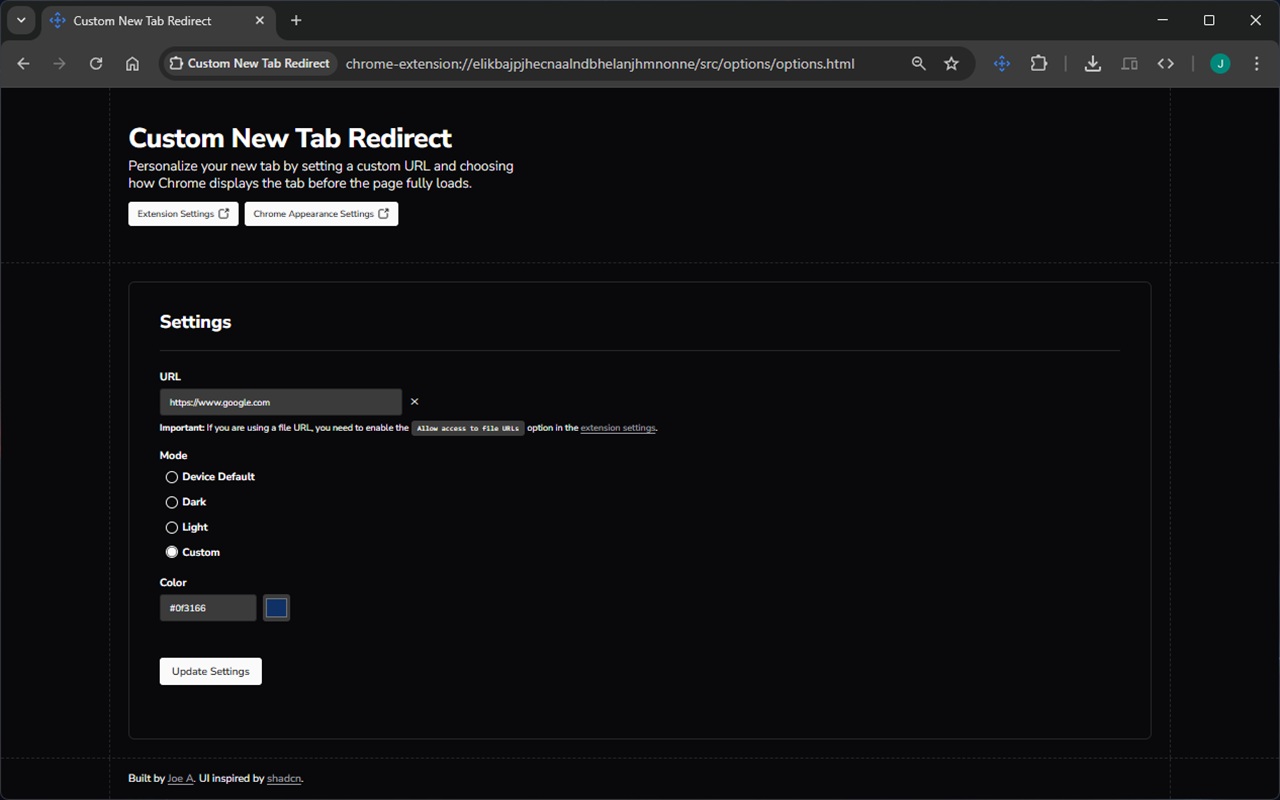Expand the tab search dropdown arrow

coord(21,20)
